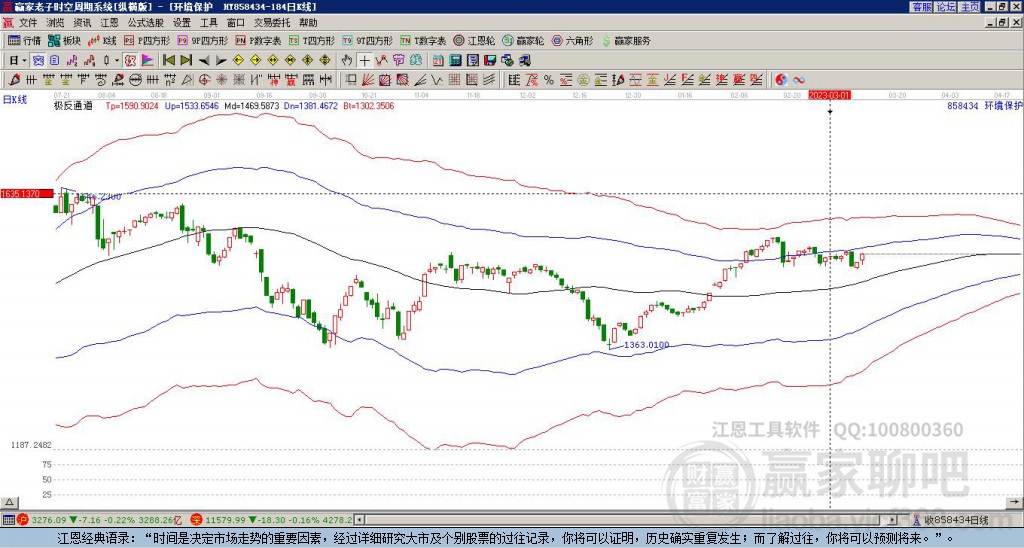Toggle the 权 adjustment button

tap(130, 61)
